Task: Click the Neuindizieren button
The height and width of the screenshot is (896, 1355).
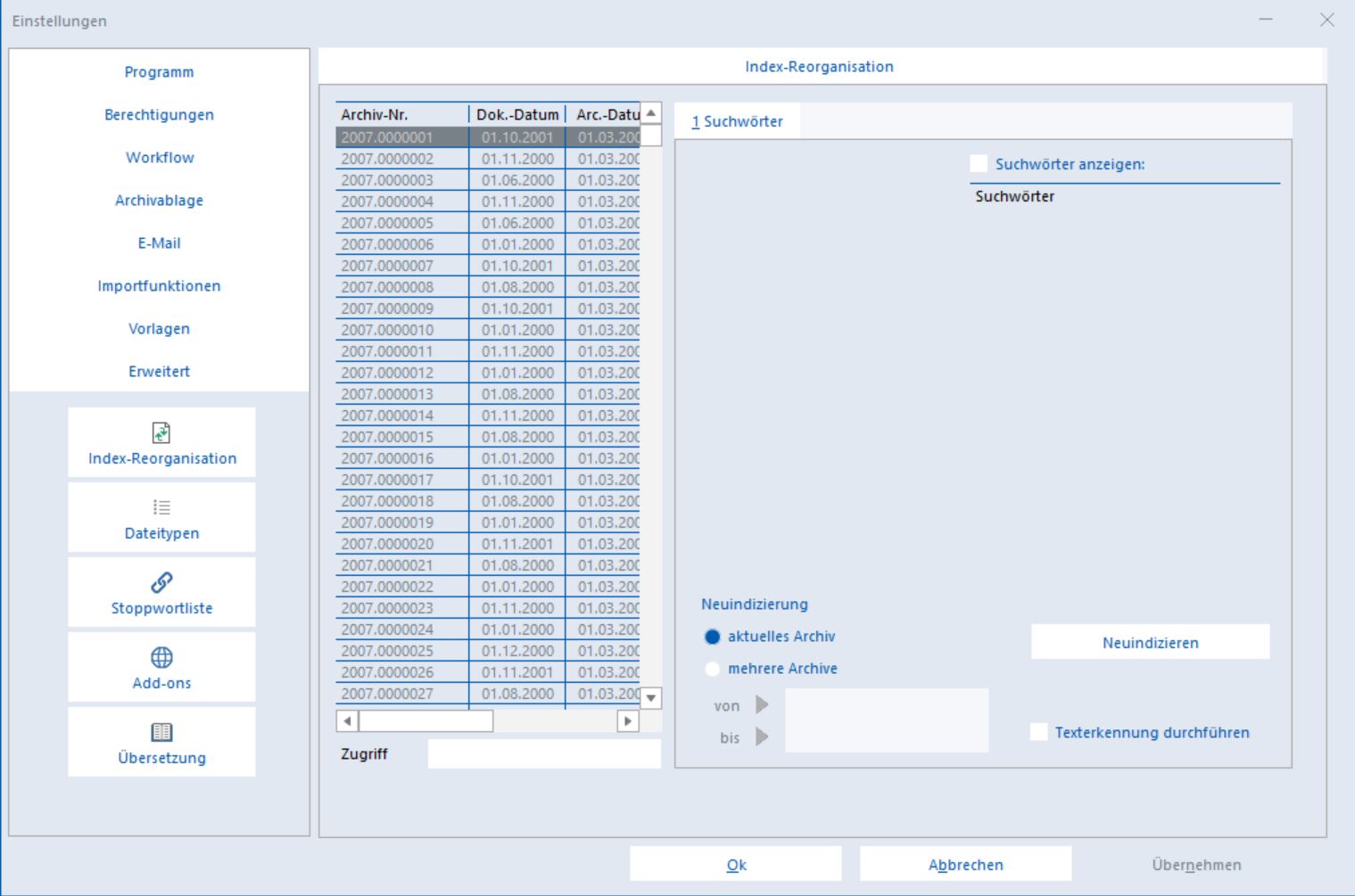Action: click(x=1150, y=642)
